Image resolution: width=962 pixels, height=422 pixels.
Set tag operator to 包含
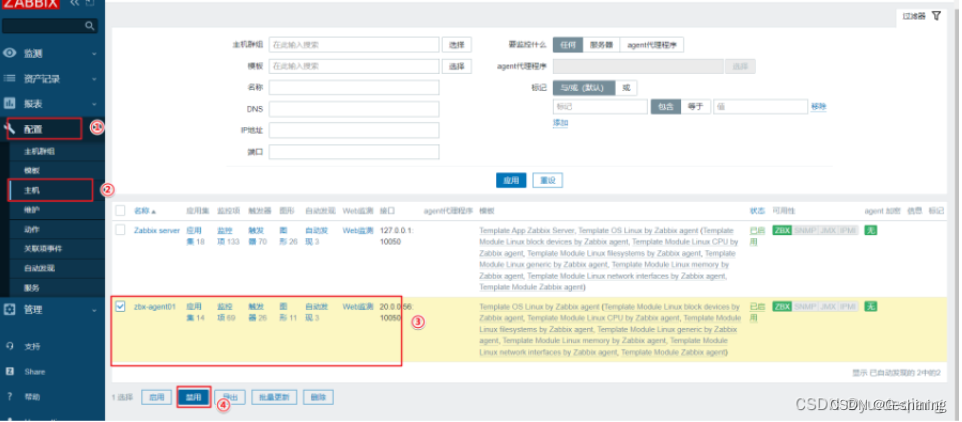click(x=666, y=107)
